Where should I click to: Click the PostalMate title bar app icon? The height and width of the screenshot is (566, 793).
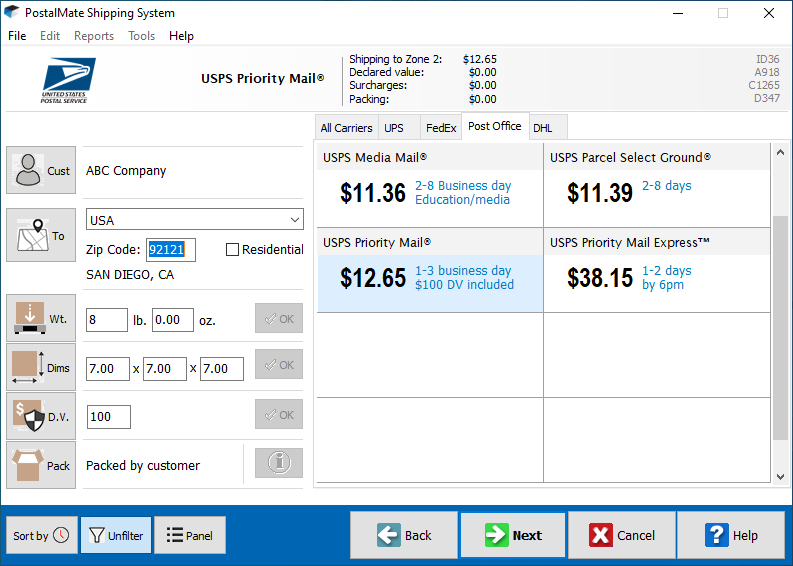(11, 12)
